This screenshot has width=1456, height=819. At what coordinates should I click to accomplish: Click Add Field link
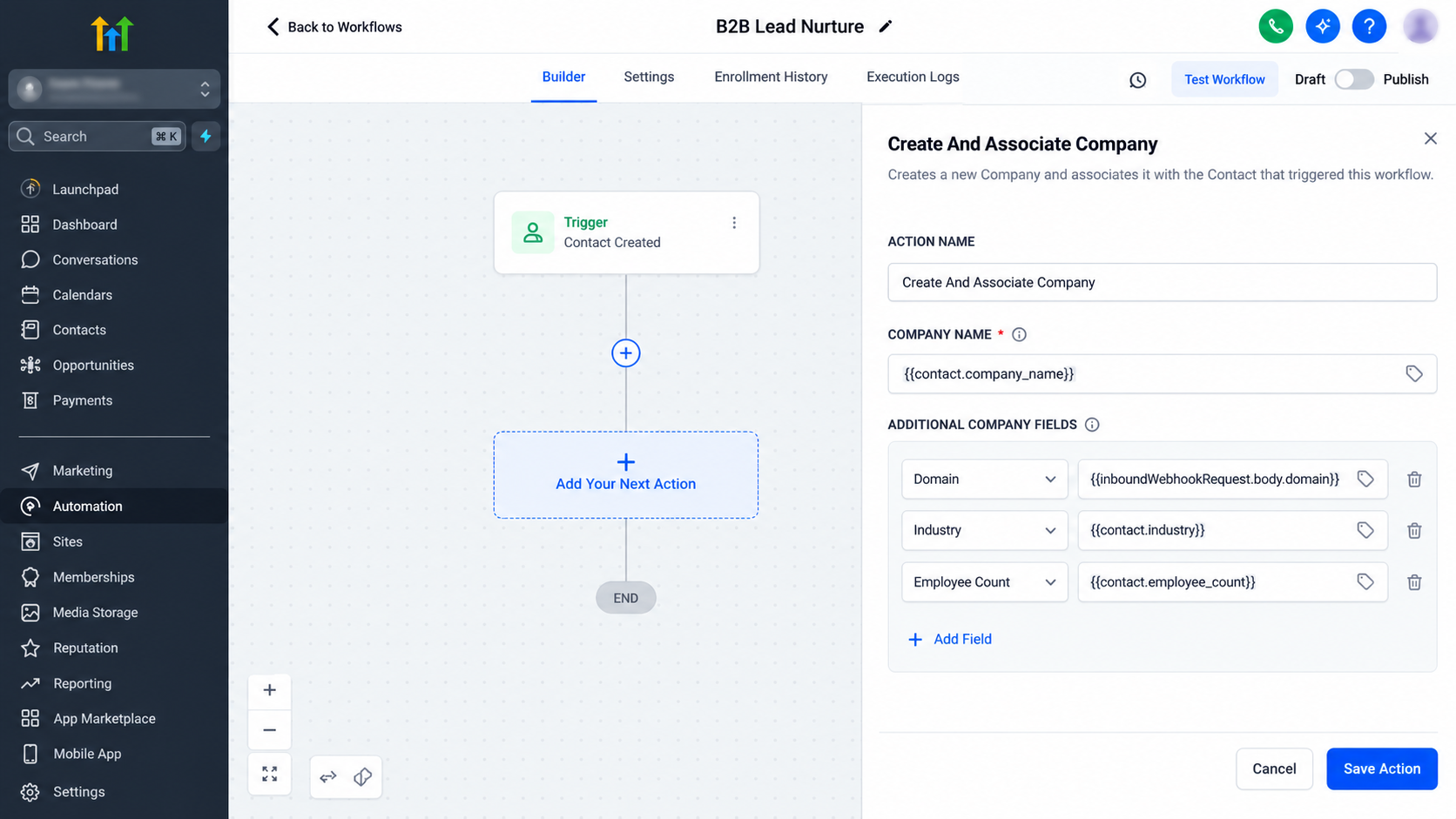pyautogui.click(x=950, y=639)
